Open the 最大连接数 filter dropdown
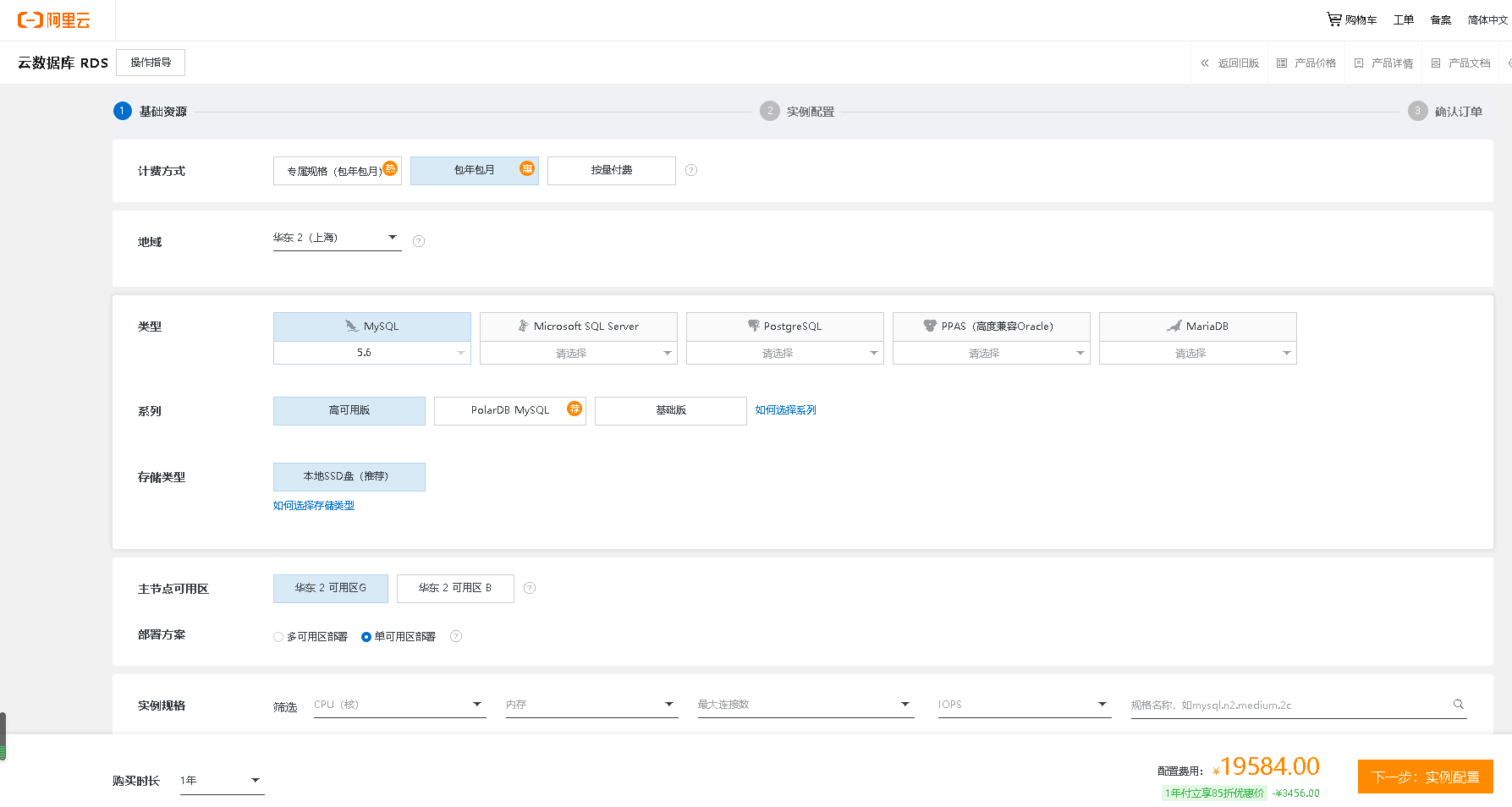 [805, 705]
